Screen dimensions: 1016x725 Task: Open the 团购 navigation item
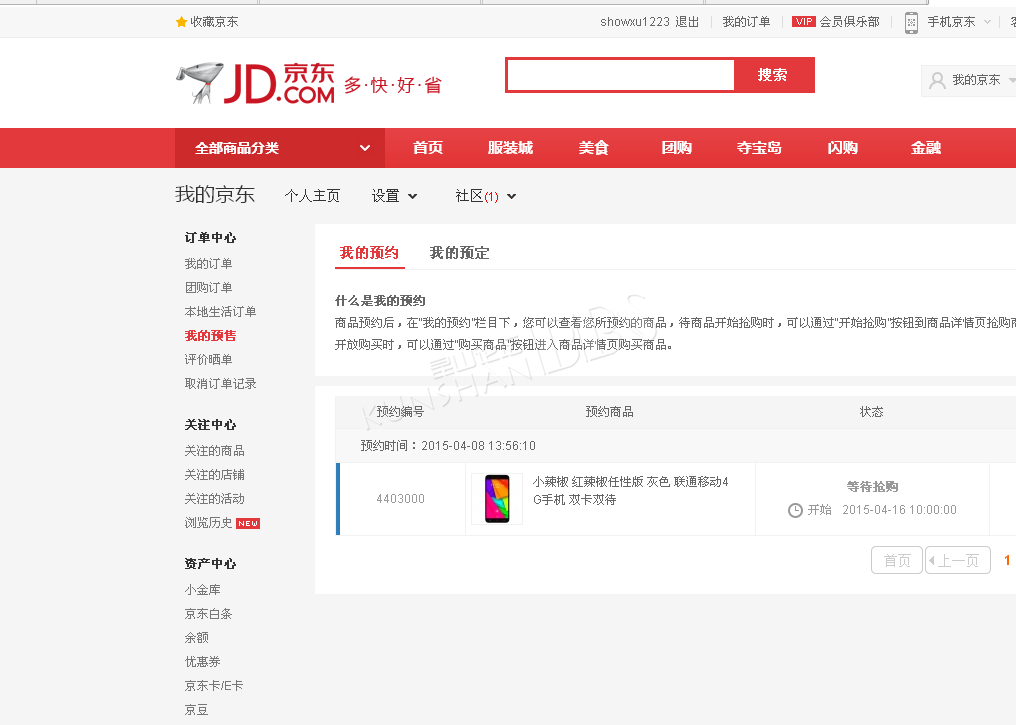coord(676,148)
